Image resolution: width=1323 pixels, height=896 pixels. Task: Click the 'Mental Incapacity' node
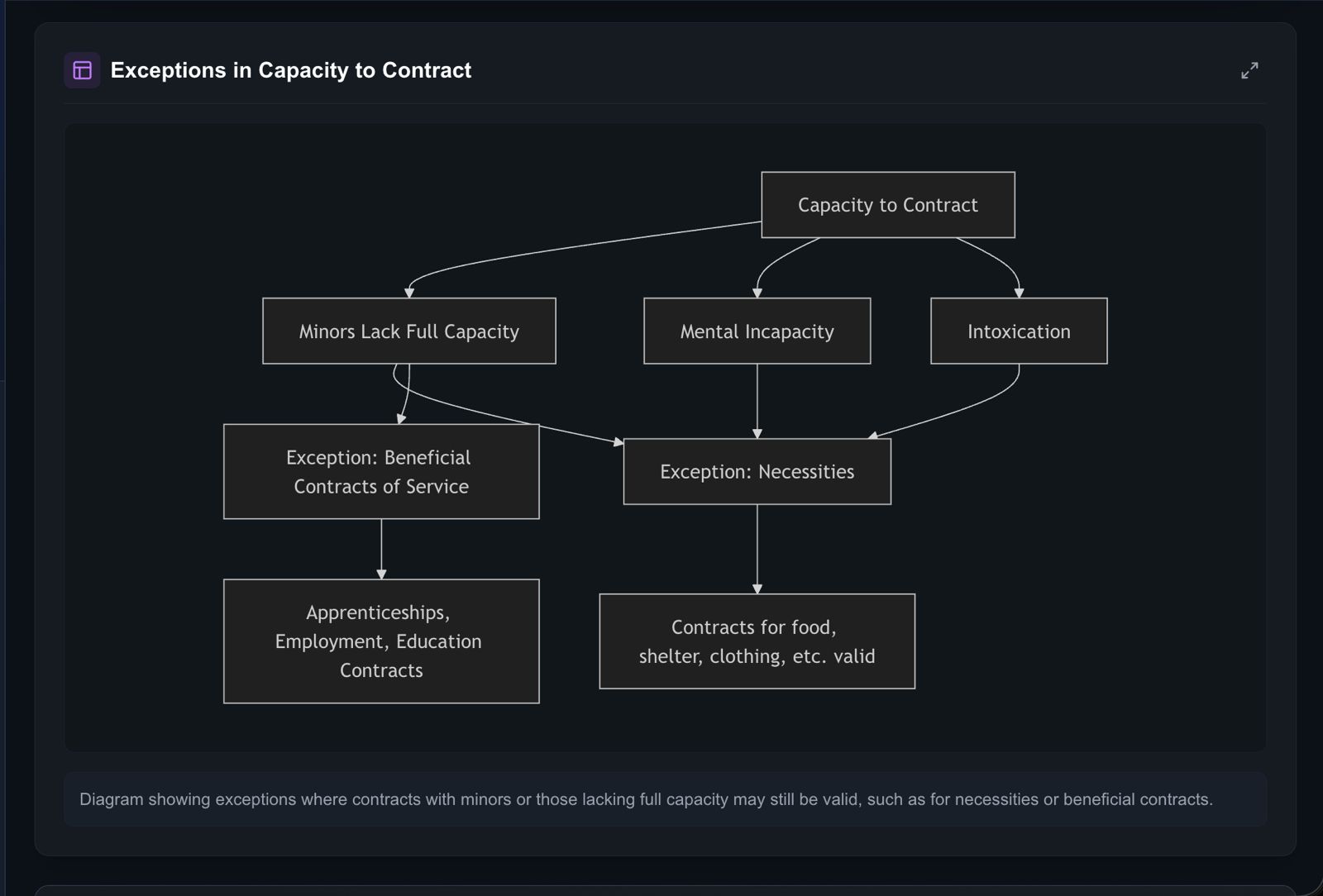[757, 331]
